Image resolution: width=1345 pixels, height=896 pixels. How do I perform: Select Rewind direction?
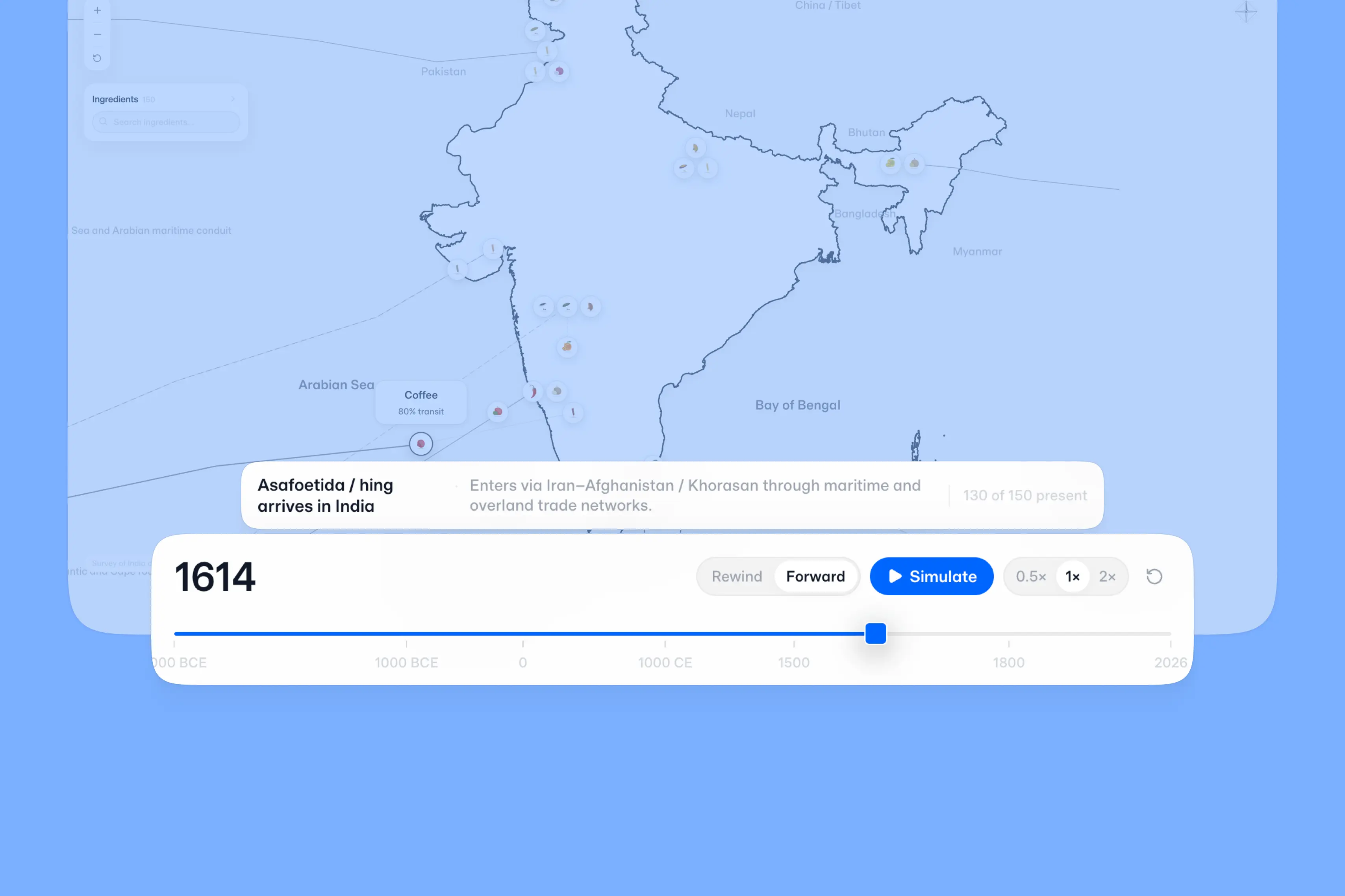(x=737, y=576)
